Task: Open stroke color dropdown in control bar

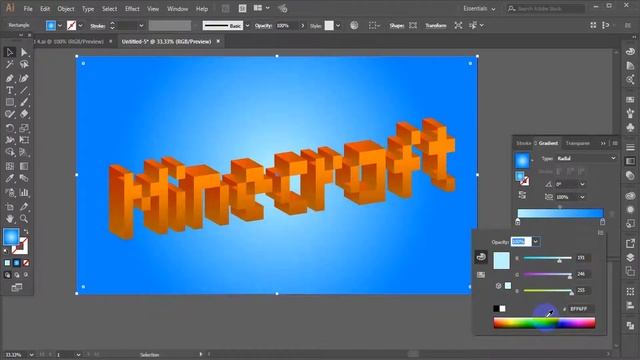Action: [80, 26]
